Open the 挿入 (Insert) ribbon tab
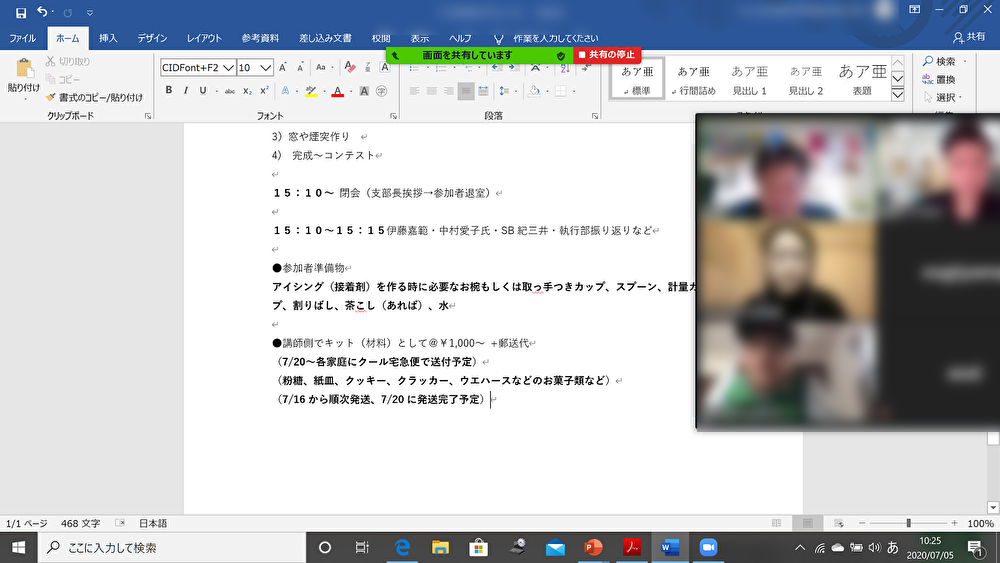The image size is (1000, 563). (108, 38)
